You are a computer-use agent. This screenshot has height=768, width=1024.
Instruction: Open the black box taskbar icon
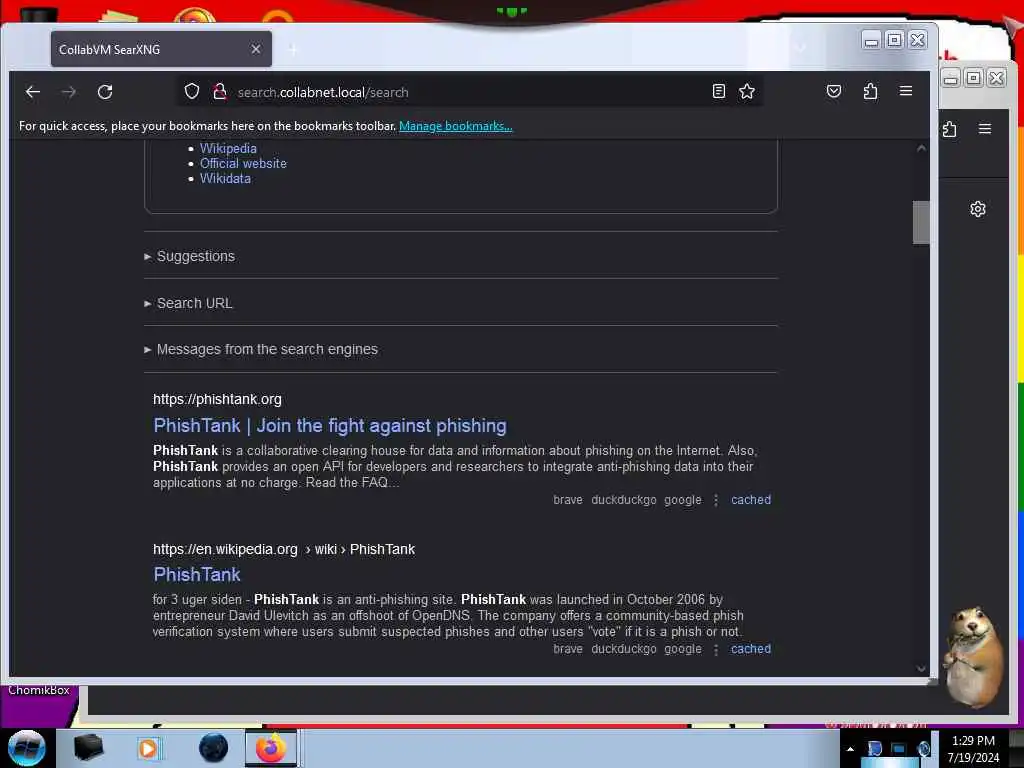click(x=88, y=748)
